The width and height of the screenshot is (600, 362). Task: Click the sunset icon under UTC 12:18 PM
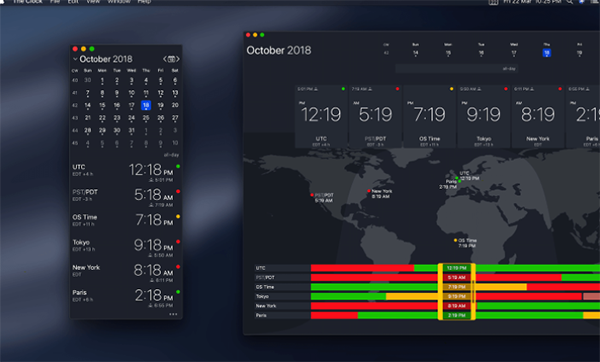coord(151,180)
